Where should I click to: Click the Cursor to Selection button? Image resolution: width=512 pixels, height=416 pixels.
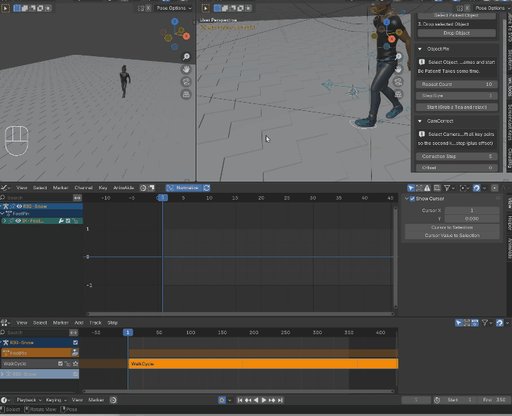[452, 227]
